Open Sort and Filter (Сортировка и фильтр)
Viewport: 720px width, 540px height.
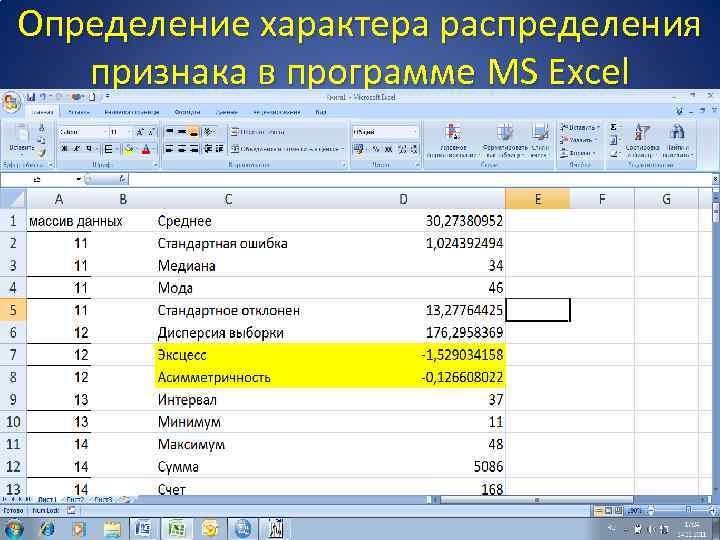click(642, 141)
